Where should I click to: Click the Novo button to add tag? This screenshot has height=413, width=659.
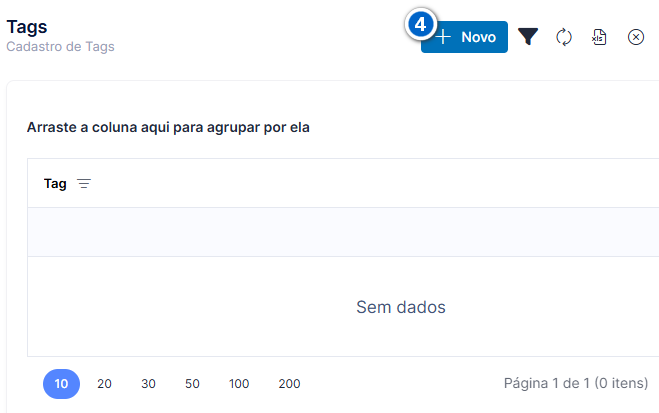[x=464, y=37]
